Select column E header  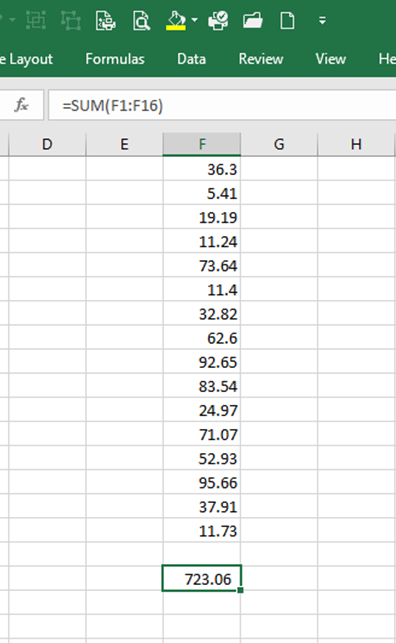[x=124, y=144]
